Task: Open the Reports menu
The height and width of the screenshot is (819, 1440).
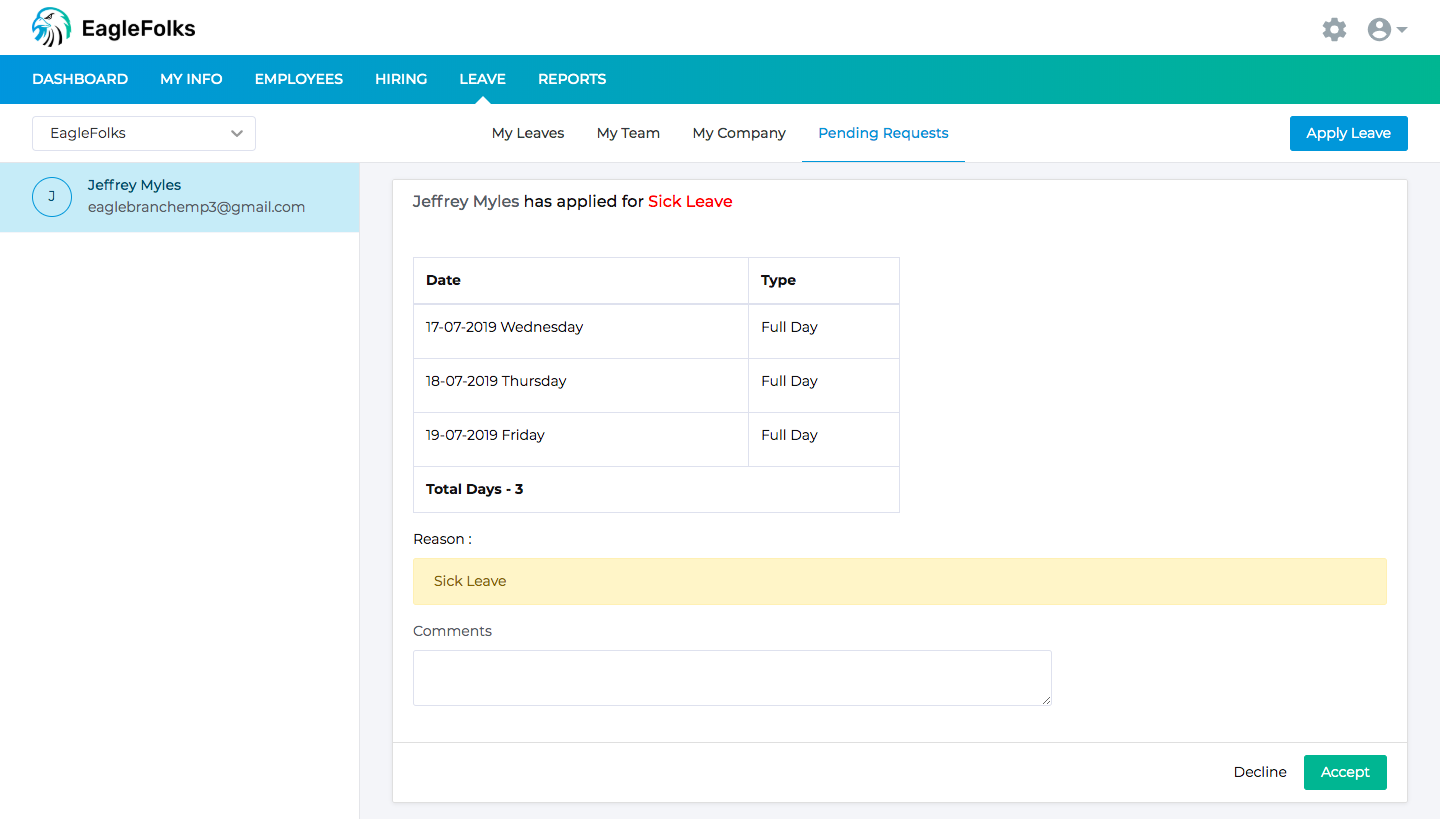Action: point(572,79)
